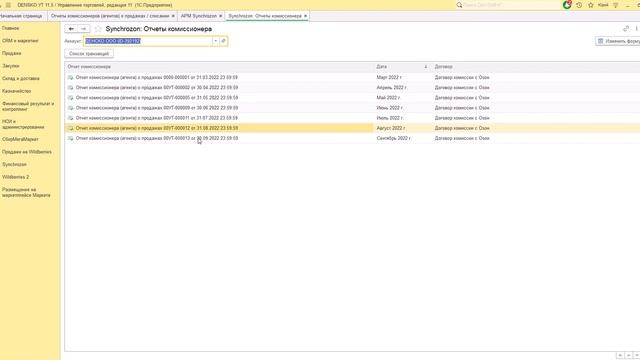640x360 pixels.
Task: Switch to Отчеты комиссионеров (агентов) о продажах tab
Action: click(x=110, y=16)
